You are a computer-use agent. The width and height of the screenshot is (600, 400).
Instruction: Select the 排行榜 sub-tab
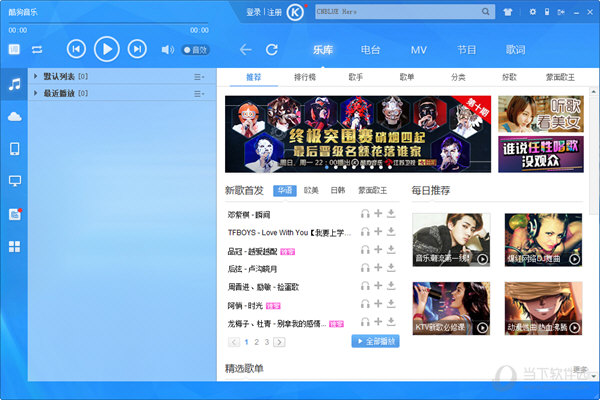tap(305, 76)
